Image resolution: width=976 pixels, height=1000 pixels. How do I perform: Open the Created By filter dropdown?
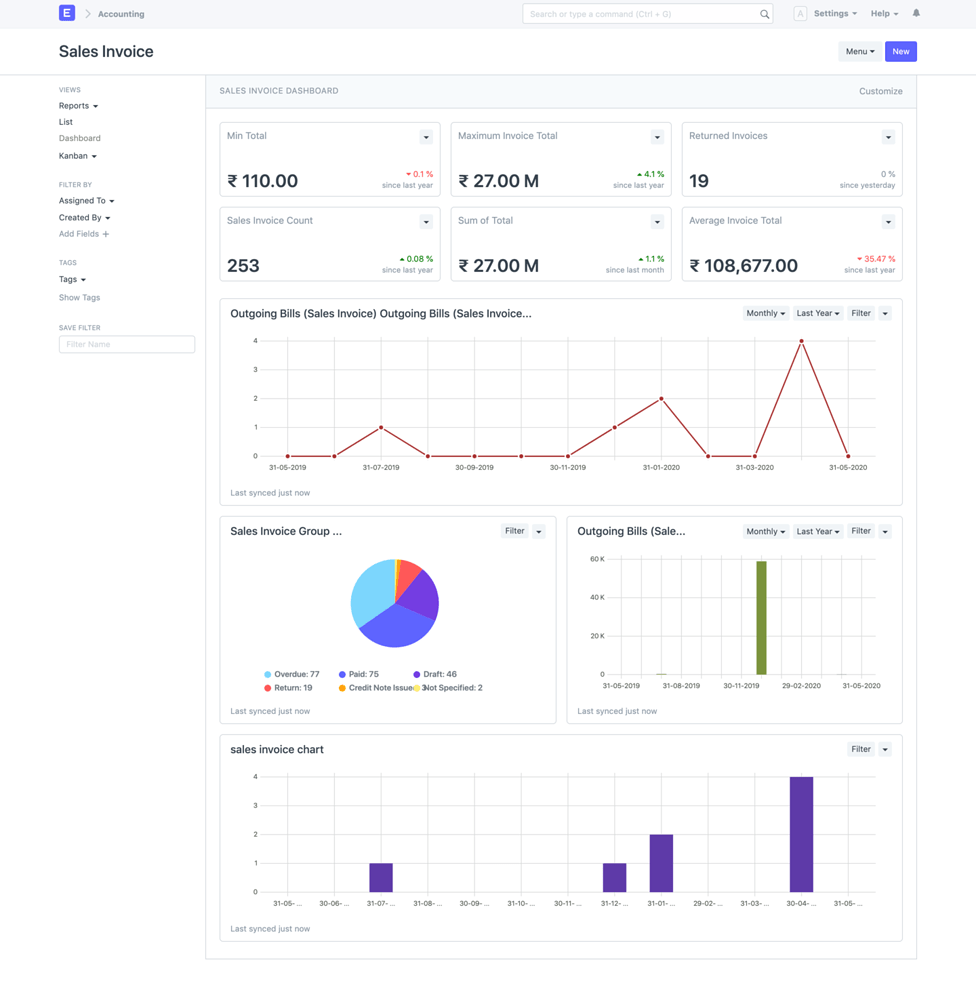(84, 217)
